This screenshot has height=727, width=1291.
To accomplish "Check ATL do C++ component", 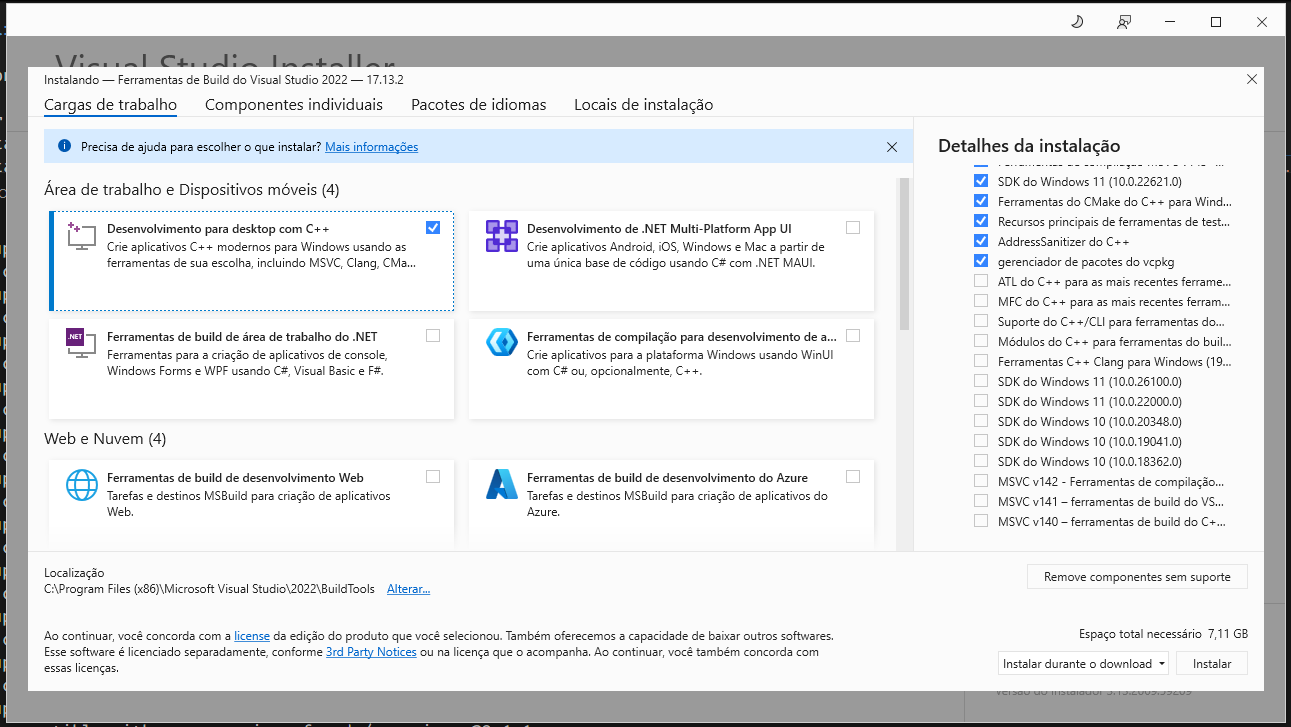I will pos(980,281).
